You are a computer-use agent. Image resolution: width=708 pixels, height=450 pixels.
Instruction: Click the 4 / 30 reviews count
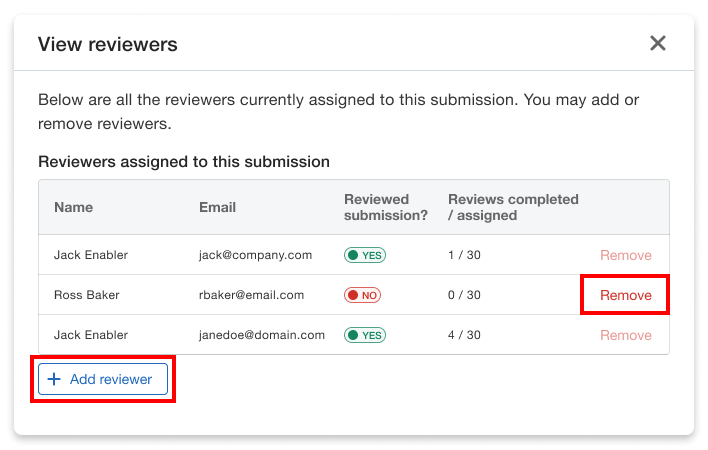pyautogui.click(x=464, y=335)
